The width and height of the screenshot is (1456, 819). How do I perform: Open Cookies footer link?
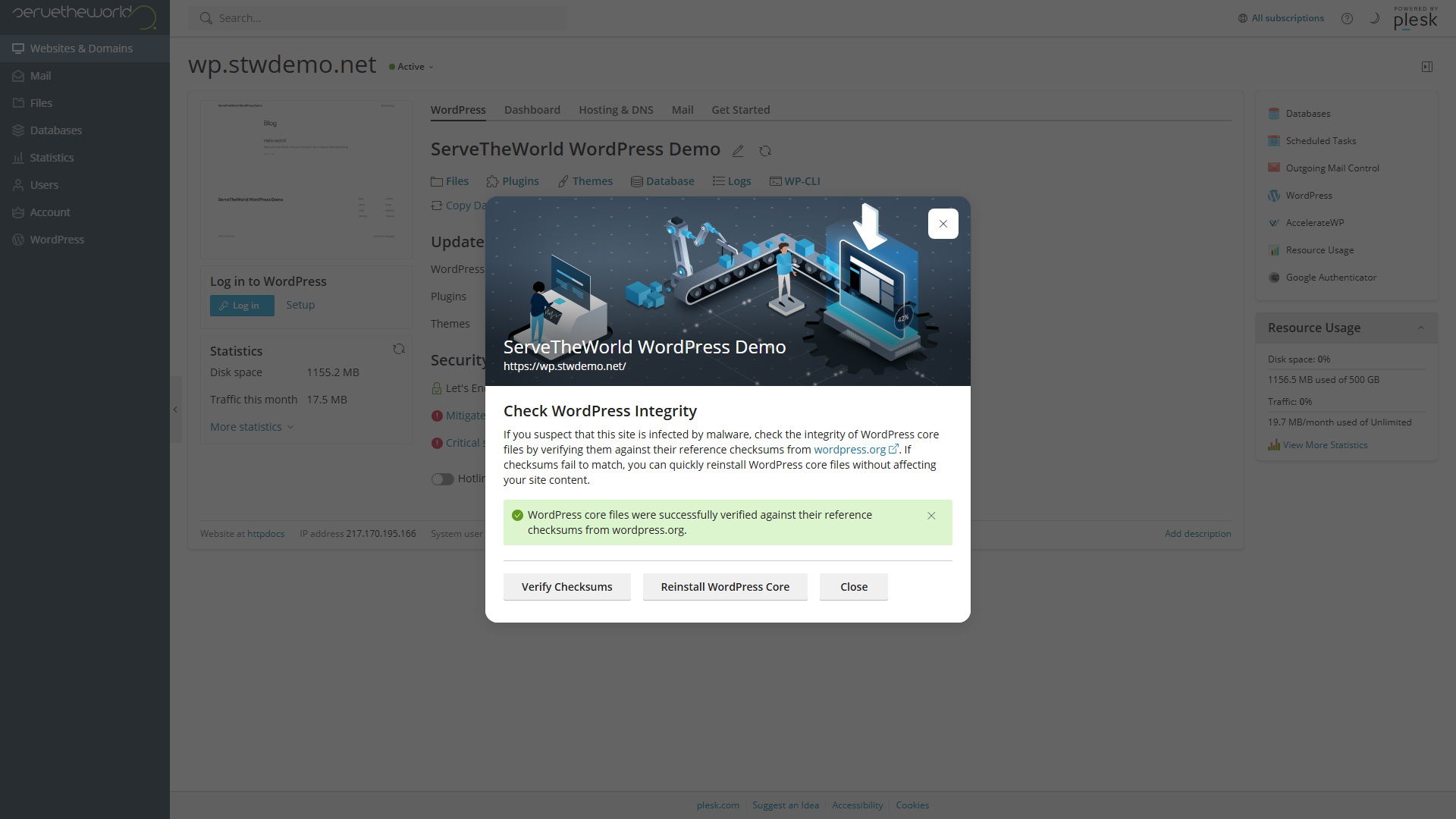tap(912, 805)
